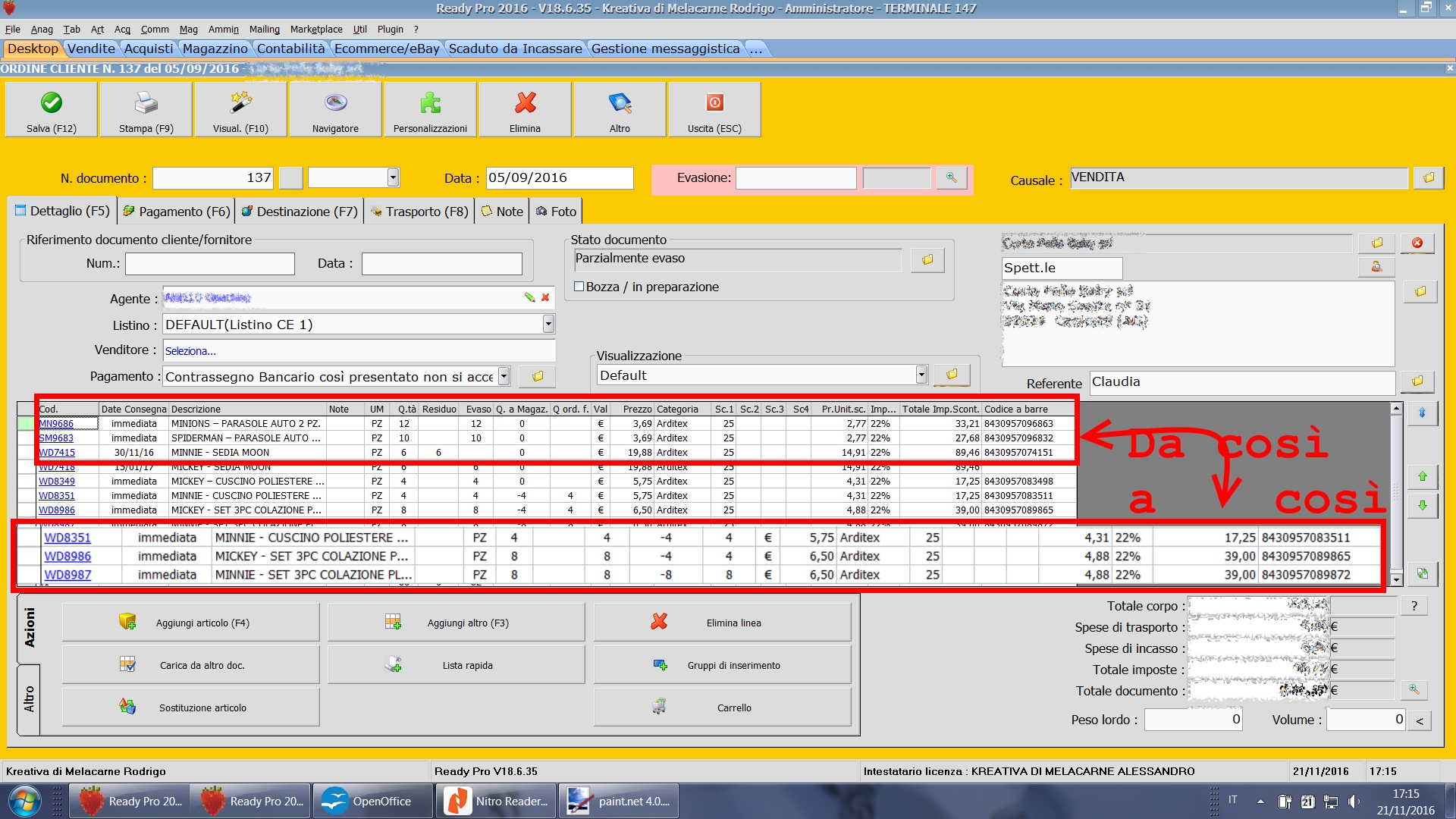
Task: Click the Totale documento magnifier icon
Action: (1414, 690)
